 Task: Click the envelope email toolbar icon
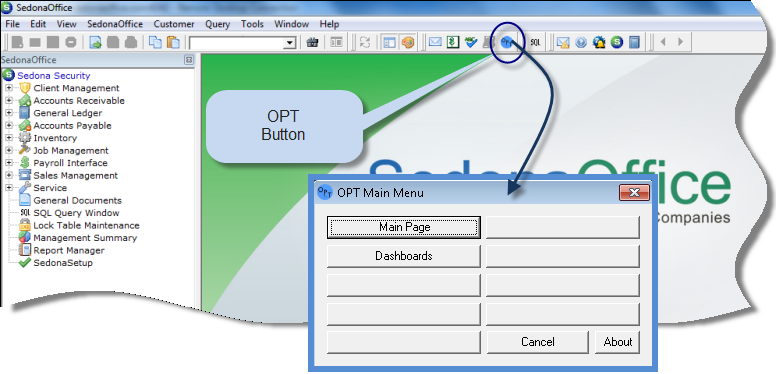pyautogui.click(x=435, y=42)
